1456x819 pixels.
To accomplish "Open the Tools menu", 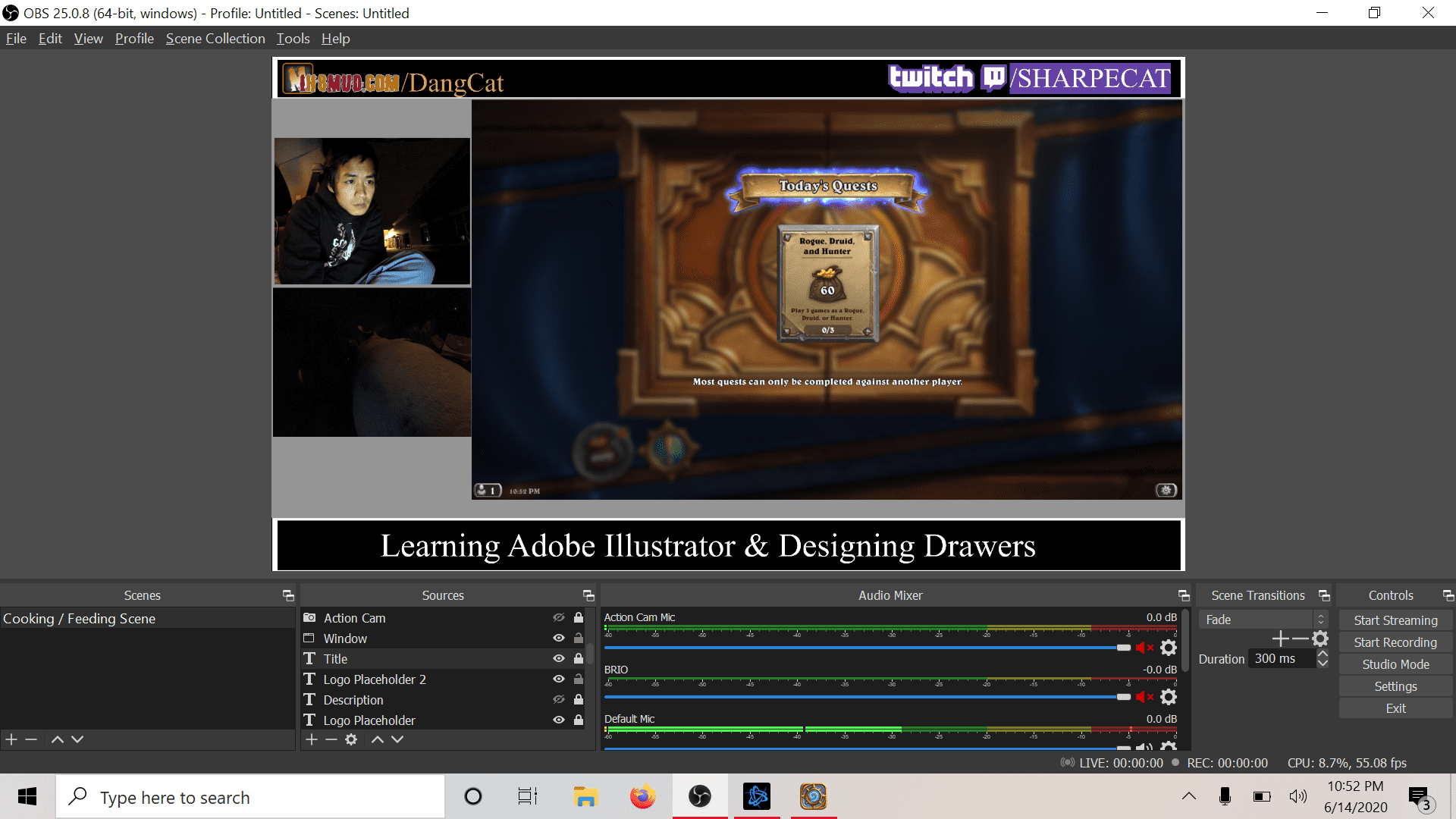I will pos(293,39).
